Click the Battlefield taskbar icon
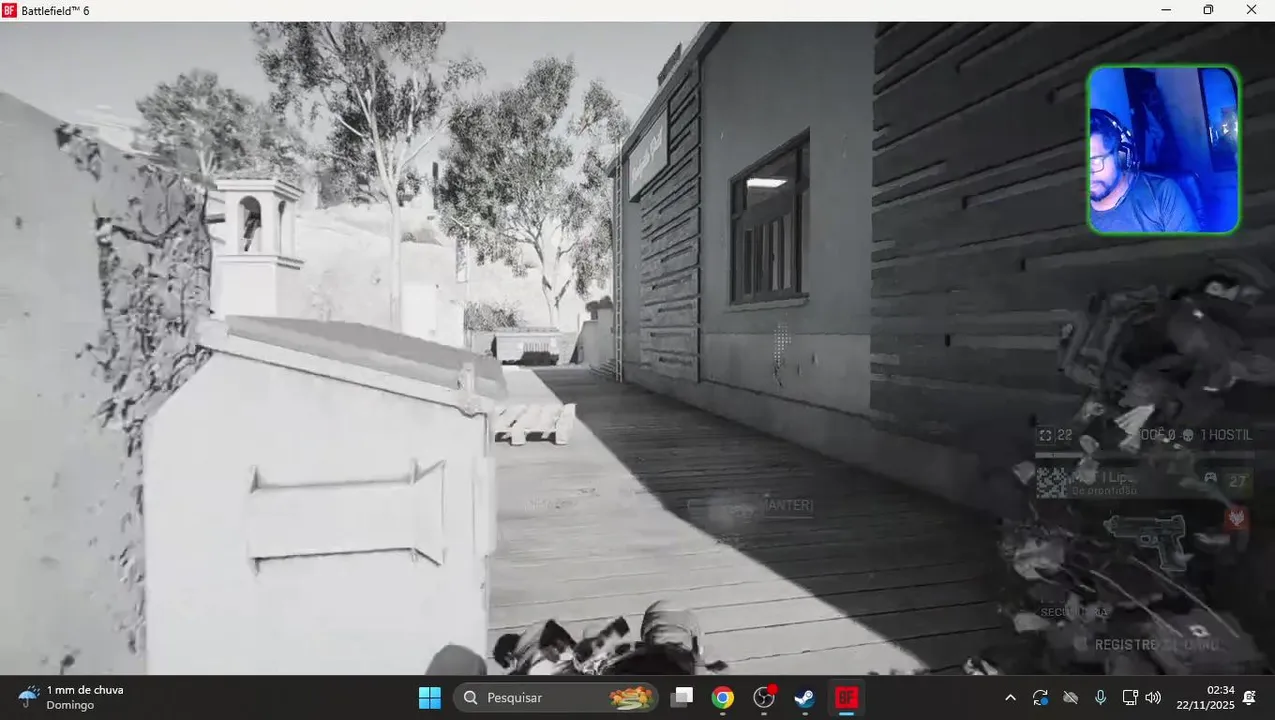The width and height of the screenshot is (1275, 720). pyautogui.click(x=847, y=698)
